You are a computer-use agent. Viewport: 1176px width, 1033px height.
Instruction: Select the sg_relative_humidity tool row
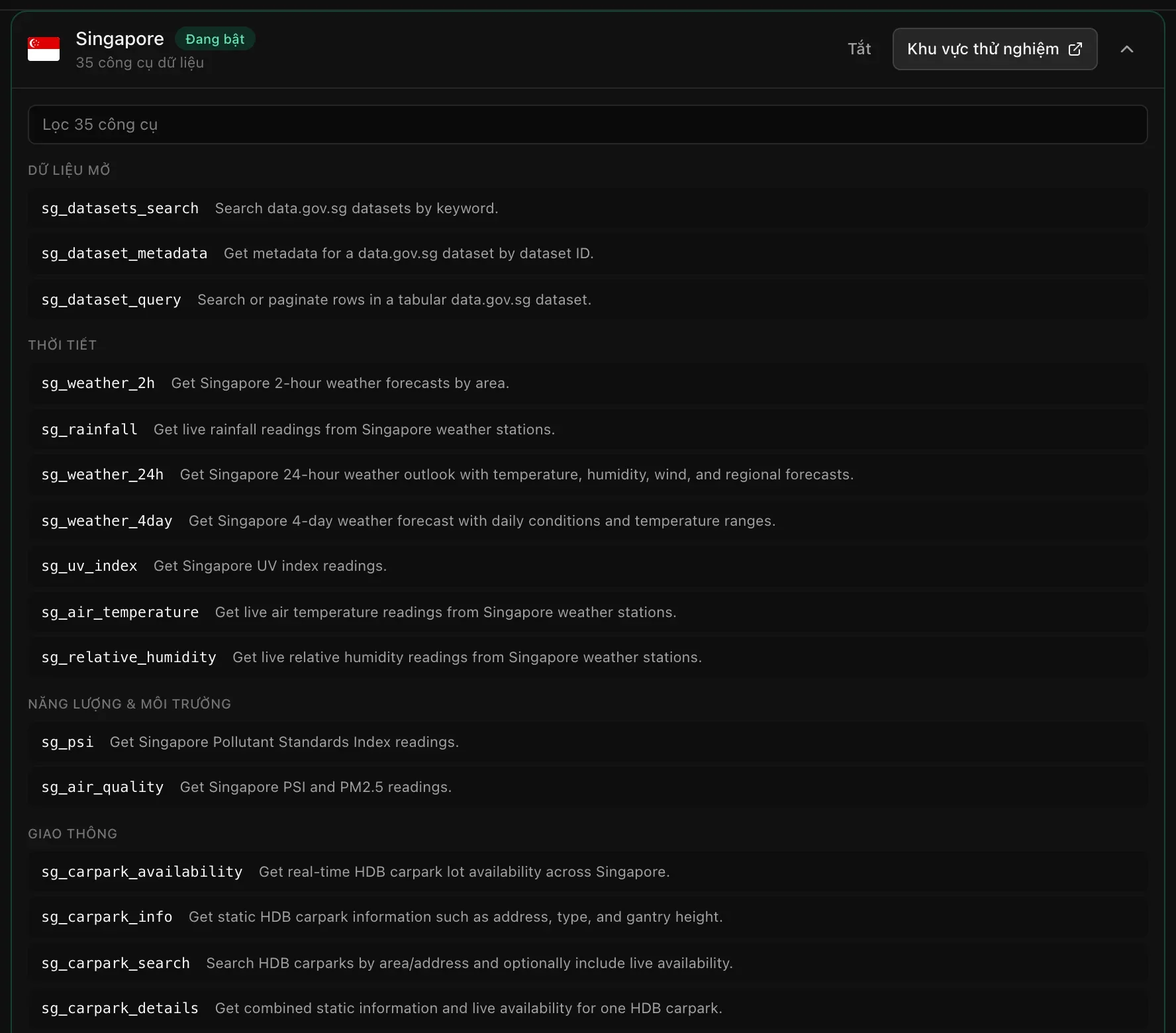587,658
